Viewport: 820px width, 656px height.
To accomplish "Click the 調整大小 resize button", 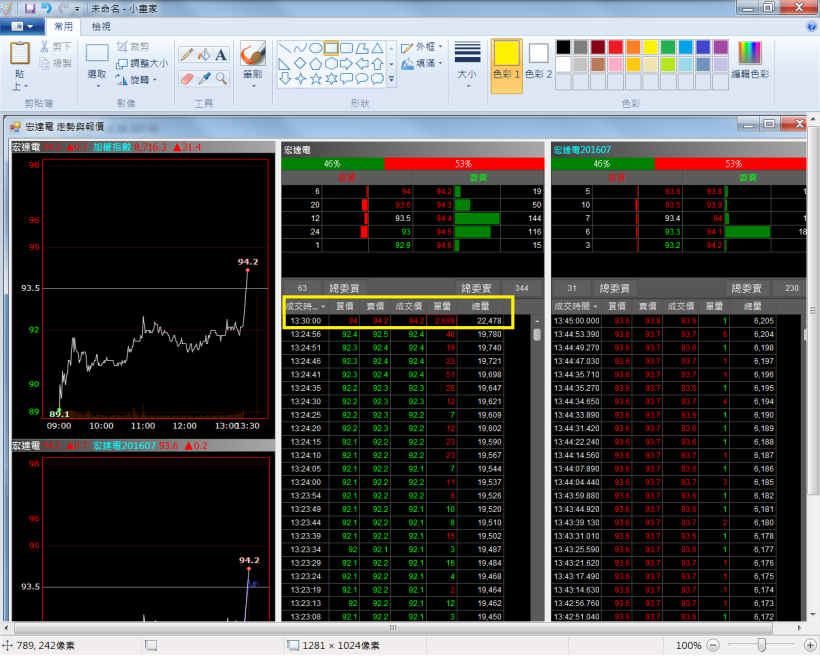I will coord(142,63).
